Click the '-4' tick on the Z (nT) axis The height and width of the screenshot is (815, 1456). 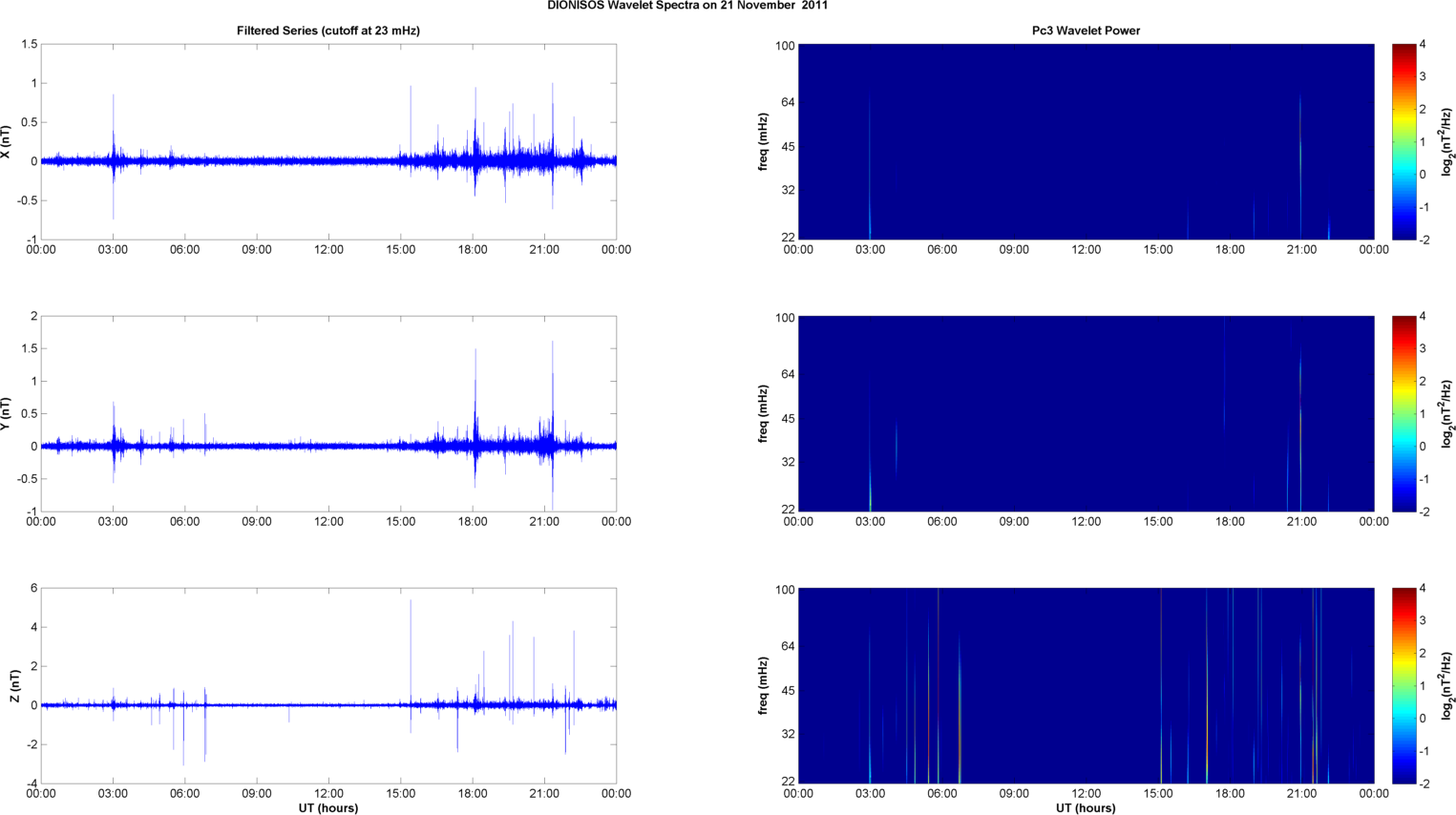click(32, 784)
